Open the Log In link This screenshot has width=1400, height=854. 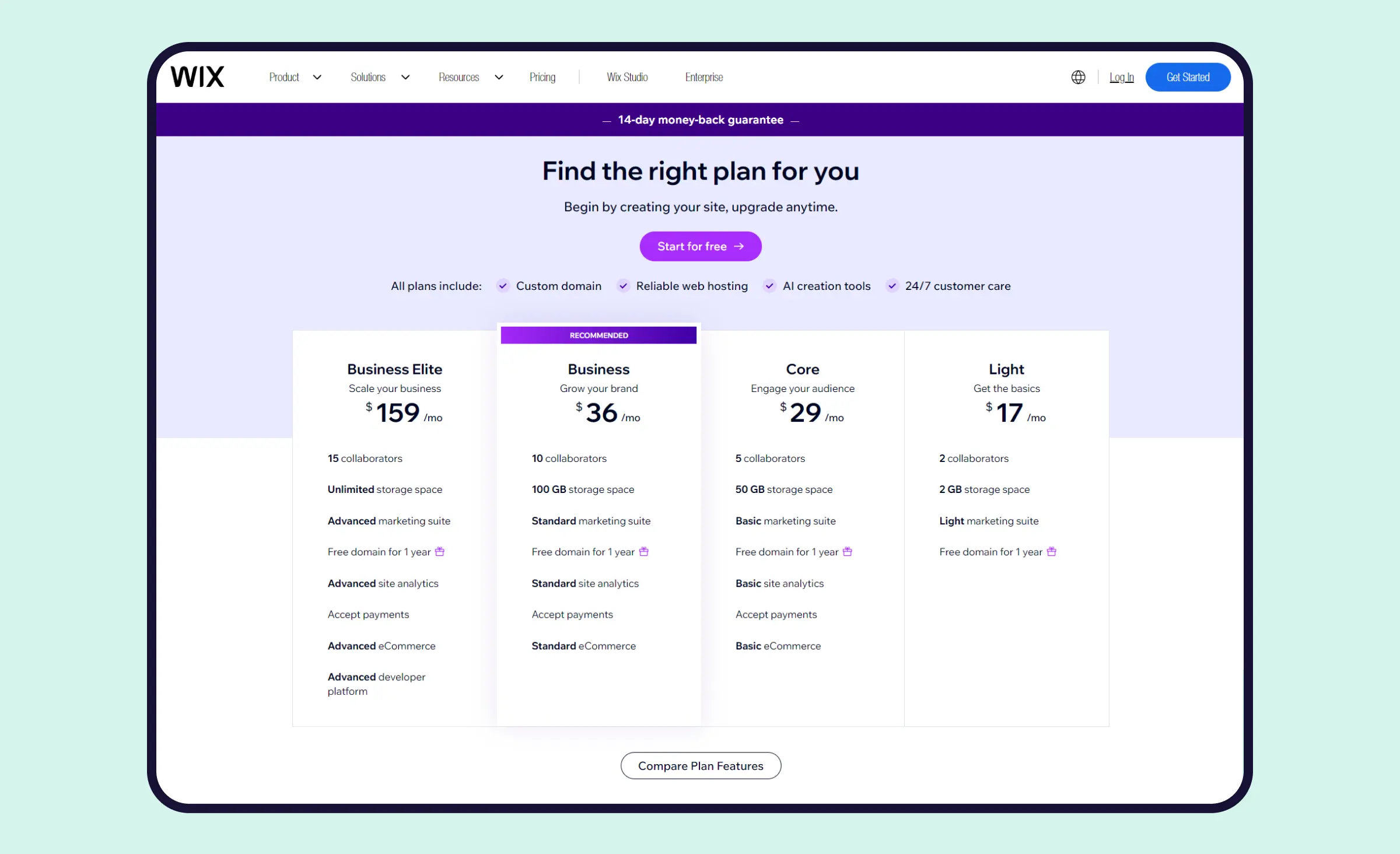pos(1121,76)
